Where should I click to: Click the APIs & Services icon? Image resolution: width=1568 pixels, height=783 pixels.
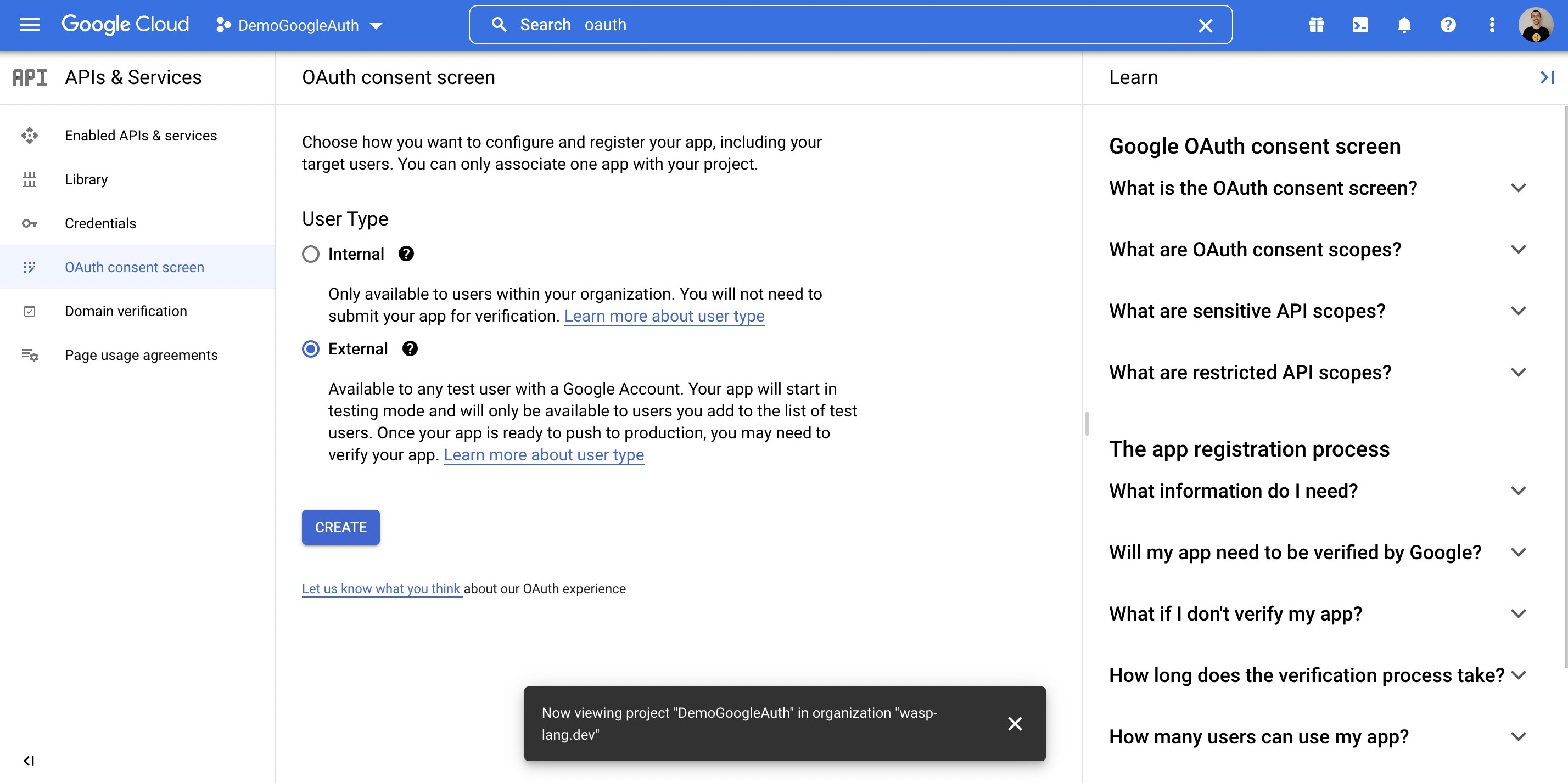click(29, 77)
